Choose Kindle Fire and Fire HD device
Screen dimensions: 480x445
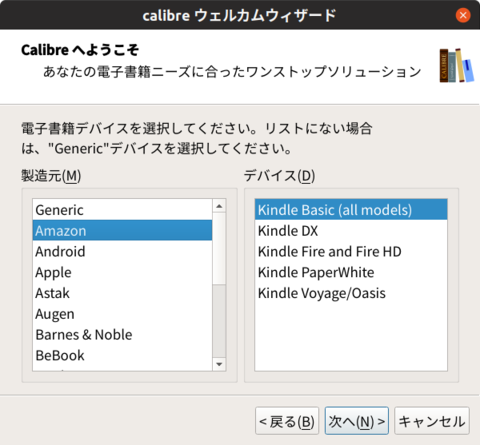pyautogui.click(x=351, y=251)
